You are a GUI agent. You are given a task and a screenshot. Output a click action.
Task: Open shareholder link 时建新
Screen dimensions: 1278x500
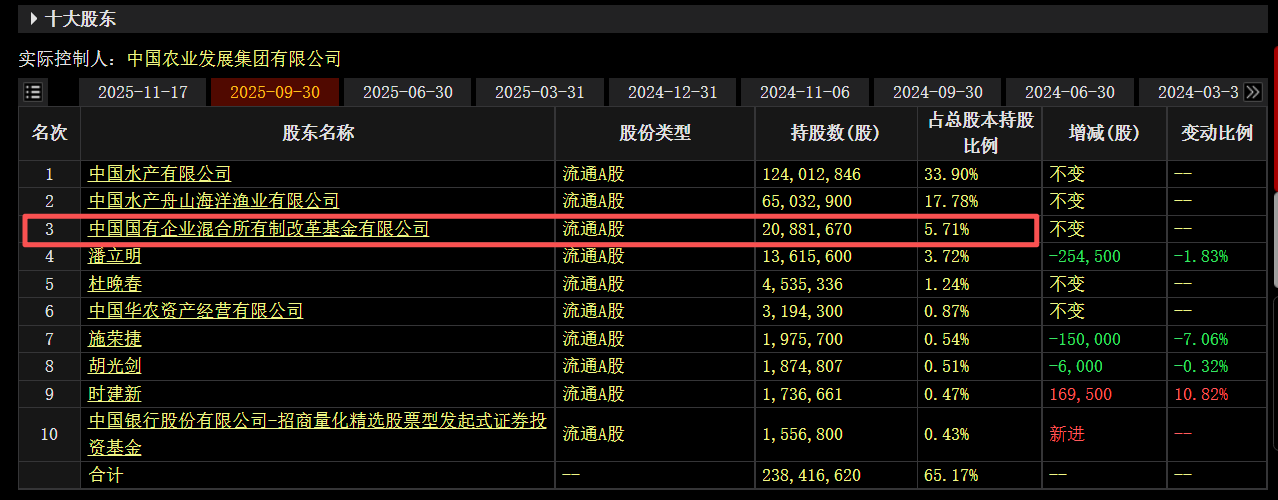click(x=115, y=394)
